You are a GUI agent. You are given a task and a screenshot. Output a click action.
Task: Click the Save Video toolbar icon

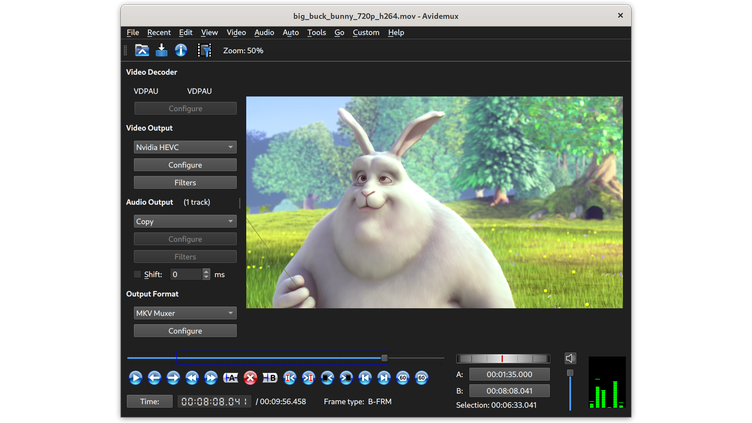click(161, 50)
